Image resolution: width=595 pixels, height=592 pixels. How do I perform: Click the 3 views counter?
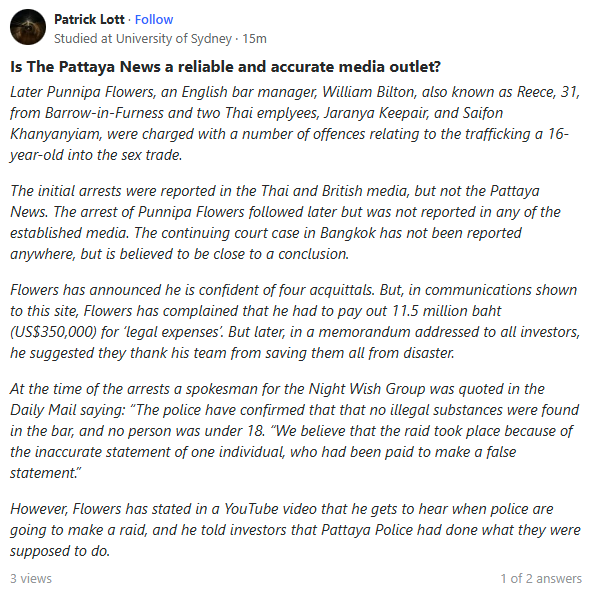click(31, 578)
